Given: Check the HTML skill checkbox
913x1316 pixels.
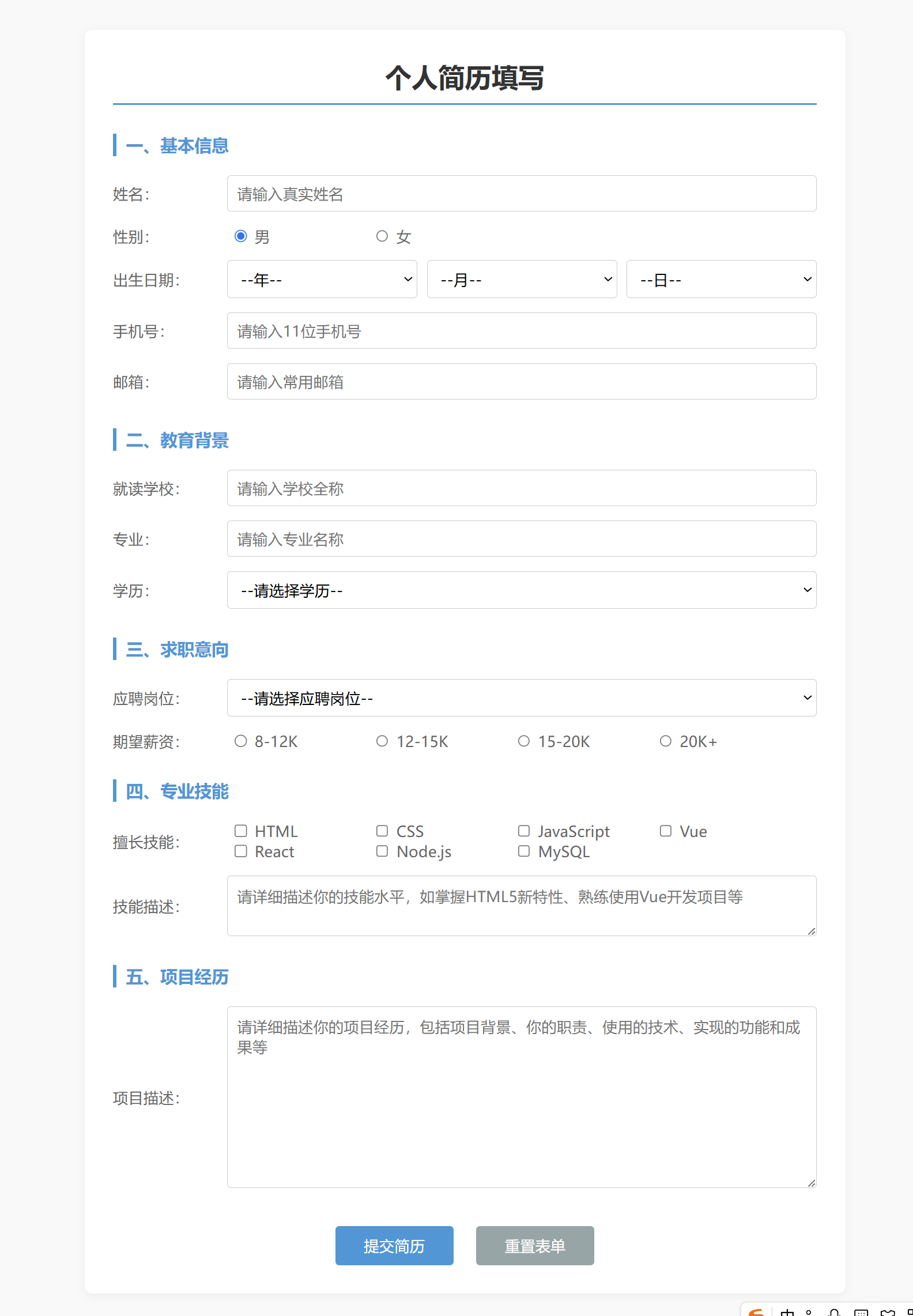Looking at the screenshot, I should point(241,831).
